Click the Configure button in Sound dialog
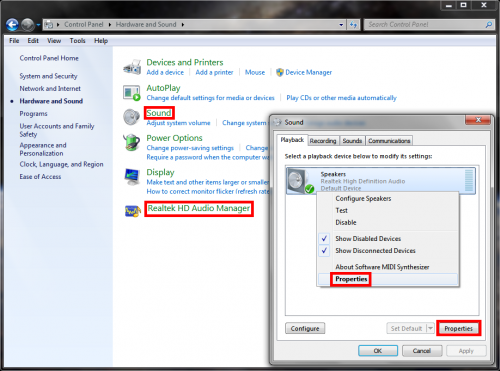 coord(305,328)
